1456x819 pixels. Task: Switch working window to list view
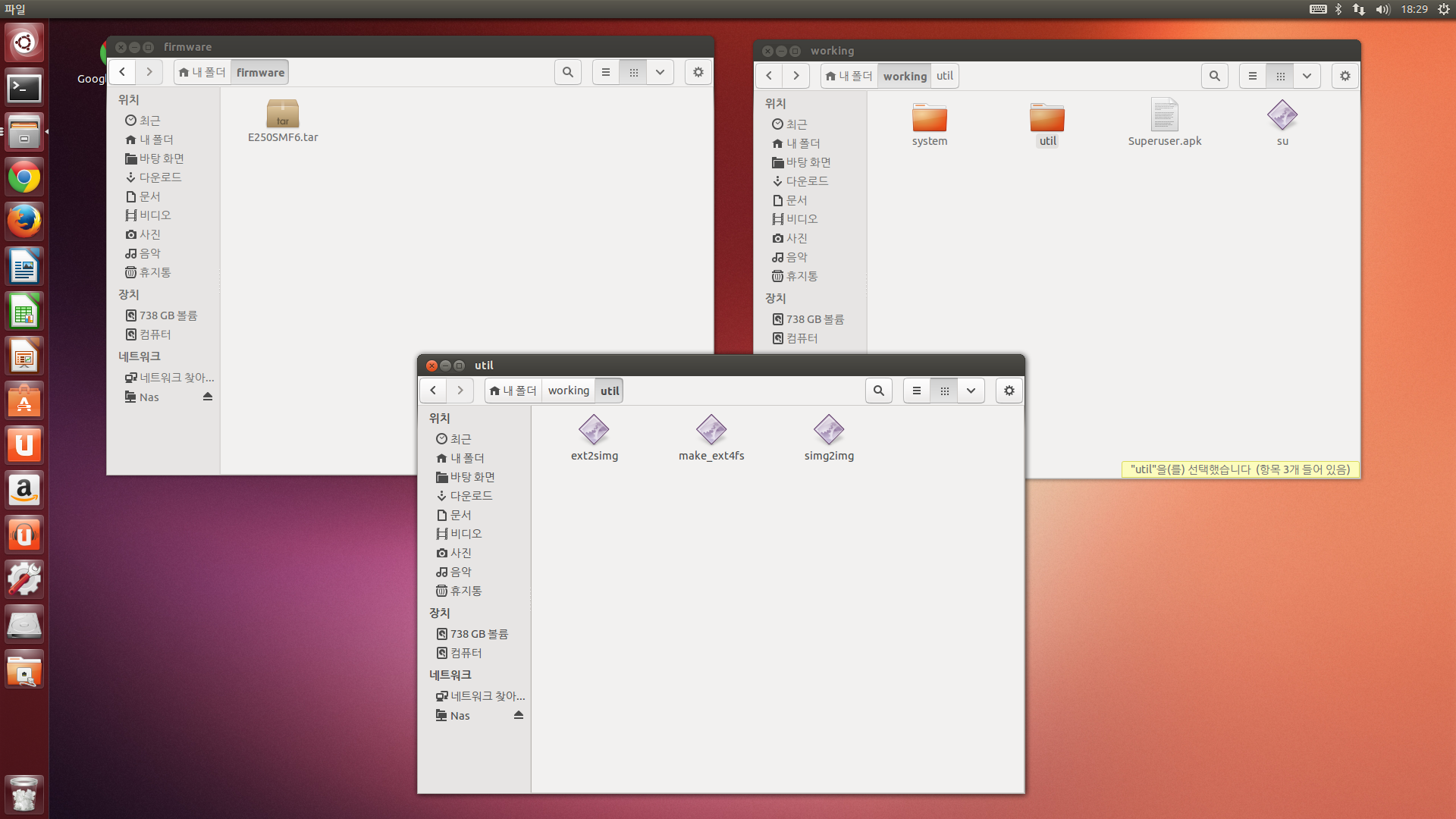(1252, 76)
